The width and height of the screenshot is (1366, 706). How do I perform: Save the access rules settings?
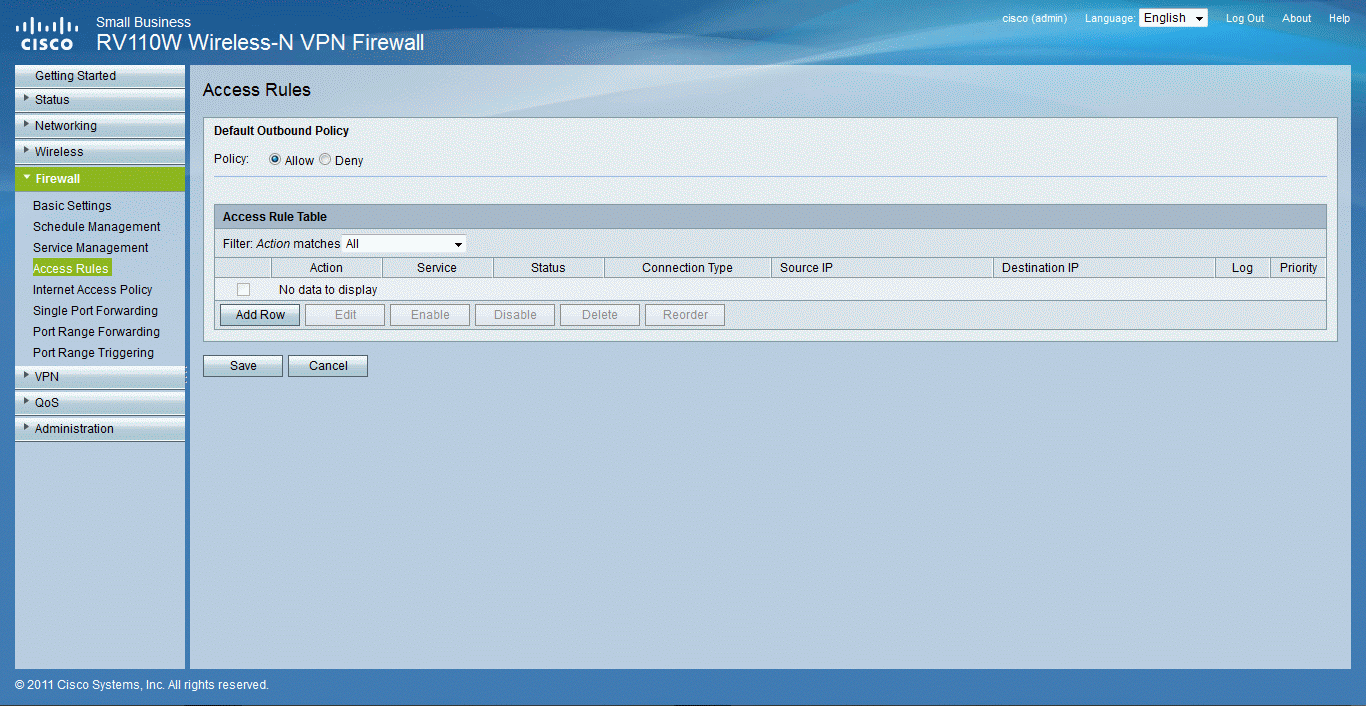tap(243, 366)
